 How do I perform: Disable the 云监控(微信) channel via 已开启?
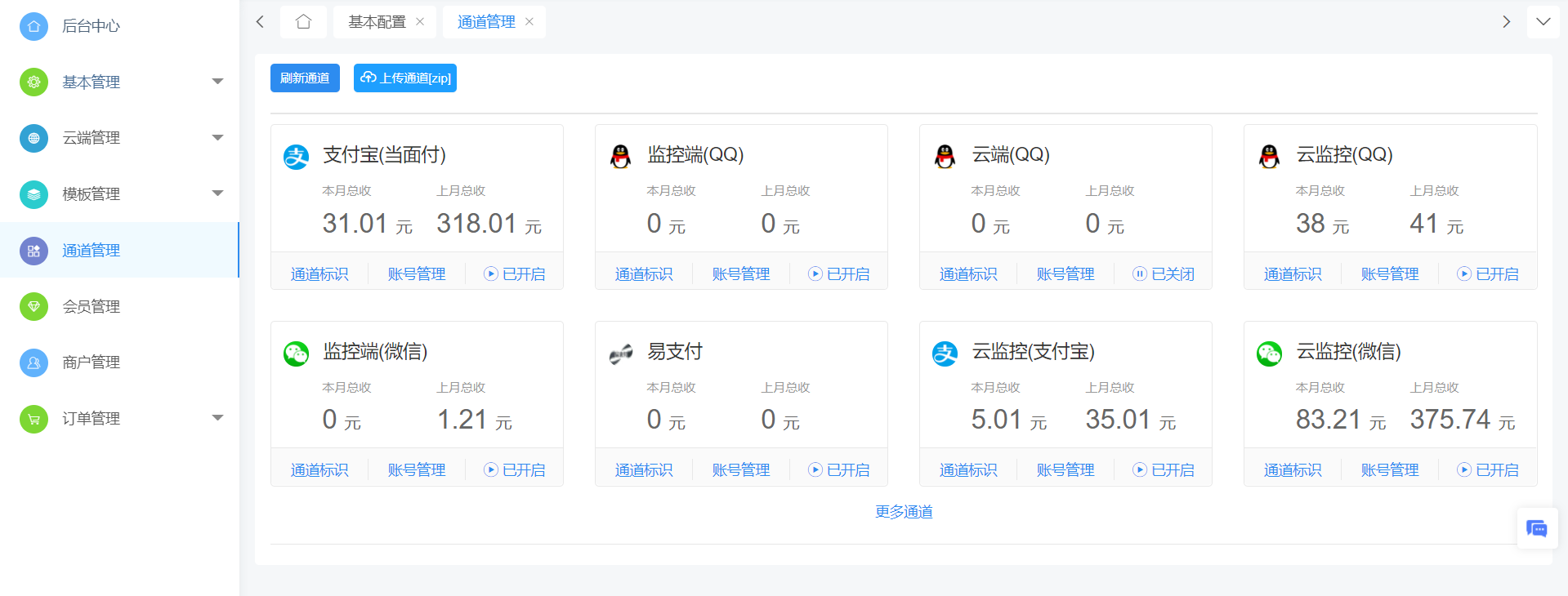1488,470
